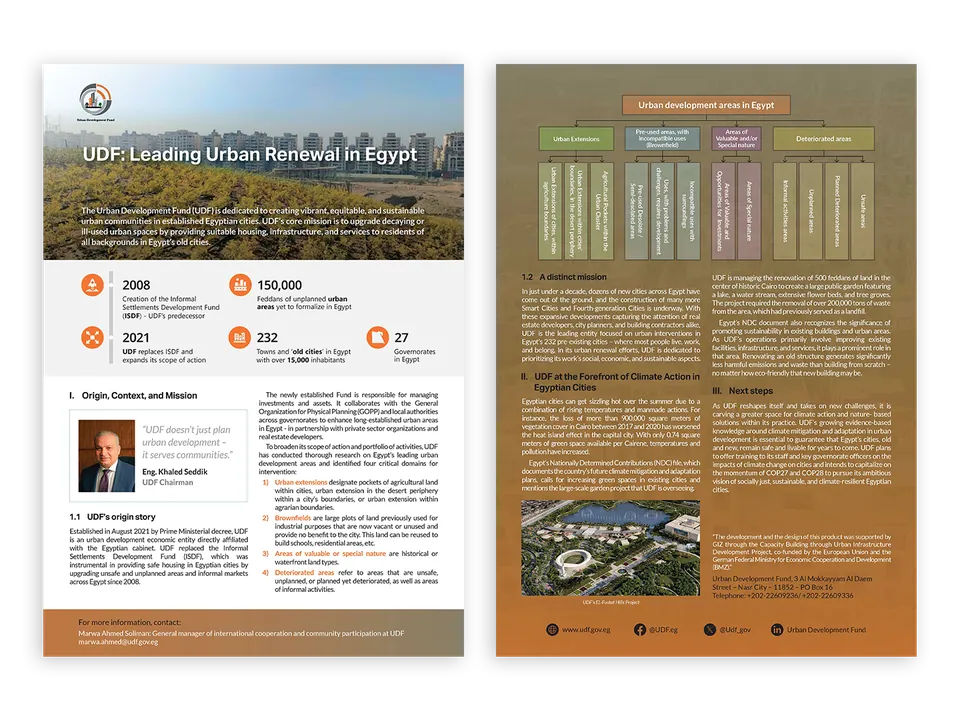Click the 'Deteriorated areas' diagram header box
Image resolution: width=960 pixels, height=720 pixels.
click(823, 139)
